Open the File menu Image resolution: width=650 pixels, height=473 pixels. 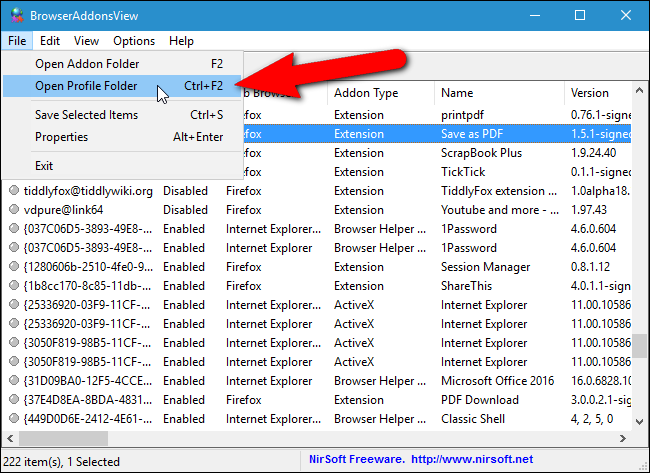17,41
